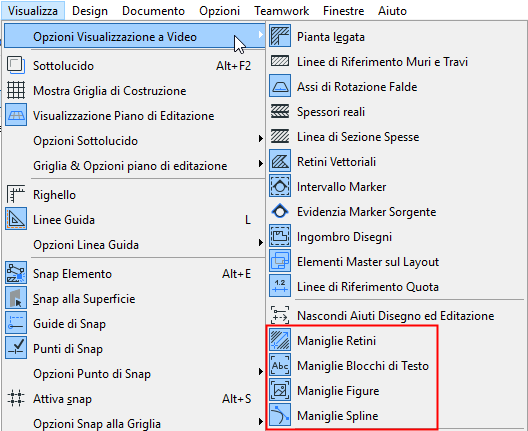528x431 pixels.
Task: Click the Maniglie Figure icon
Action: [x=280, y=390]
